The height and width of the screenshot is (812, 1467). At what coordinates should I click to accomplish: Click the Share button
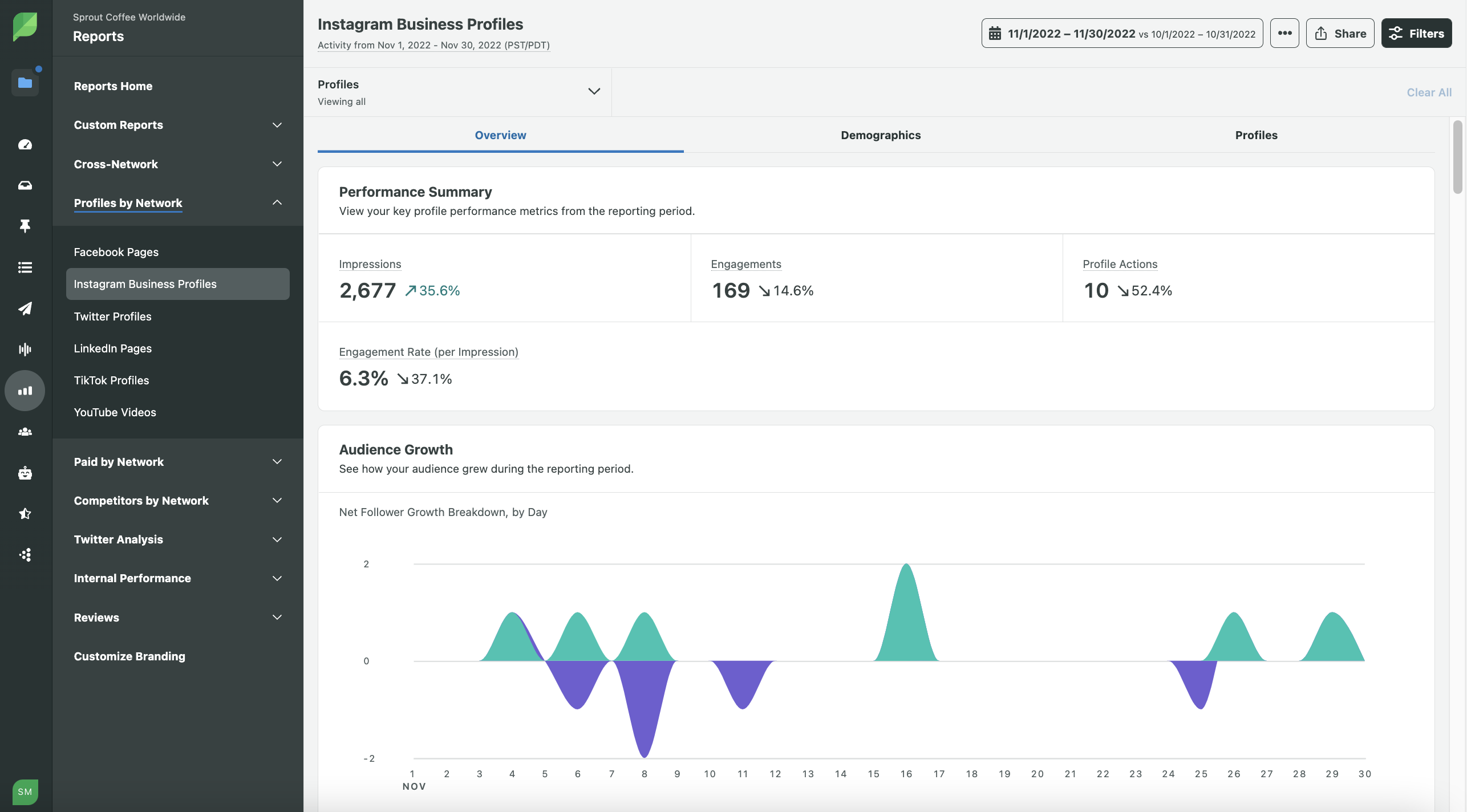pyautogui.click(x=1340, y=33)
